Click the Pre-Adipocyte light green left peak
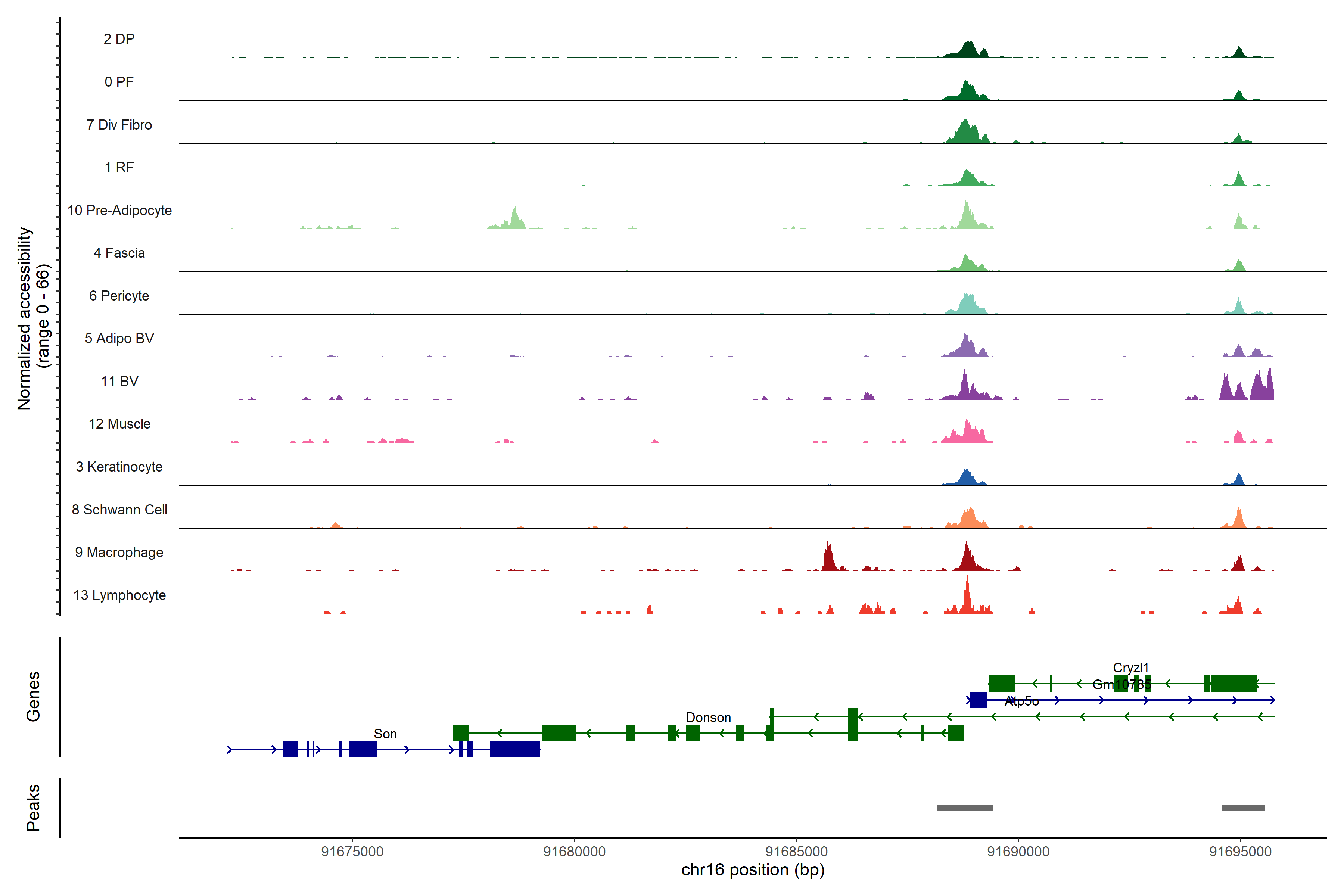This screenshot has width=1344, height=896. pos(515,219)
